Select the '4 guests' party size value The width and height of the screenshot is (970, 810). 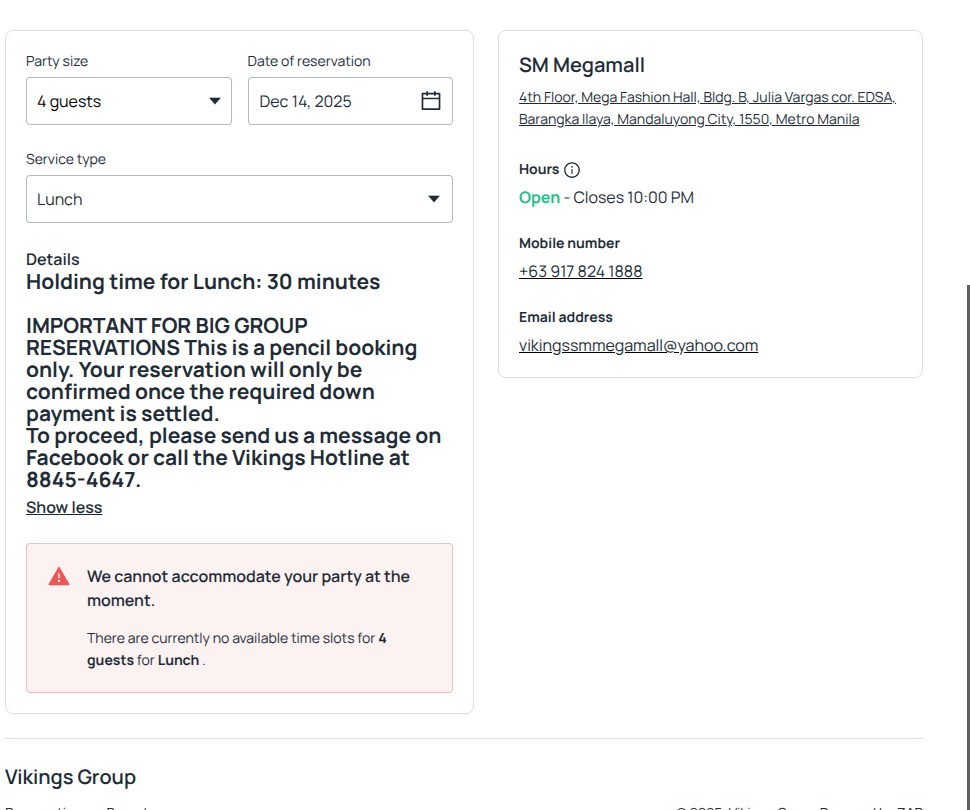(x=70, y=102)
